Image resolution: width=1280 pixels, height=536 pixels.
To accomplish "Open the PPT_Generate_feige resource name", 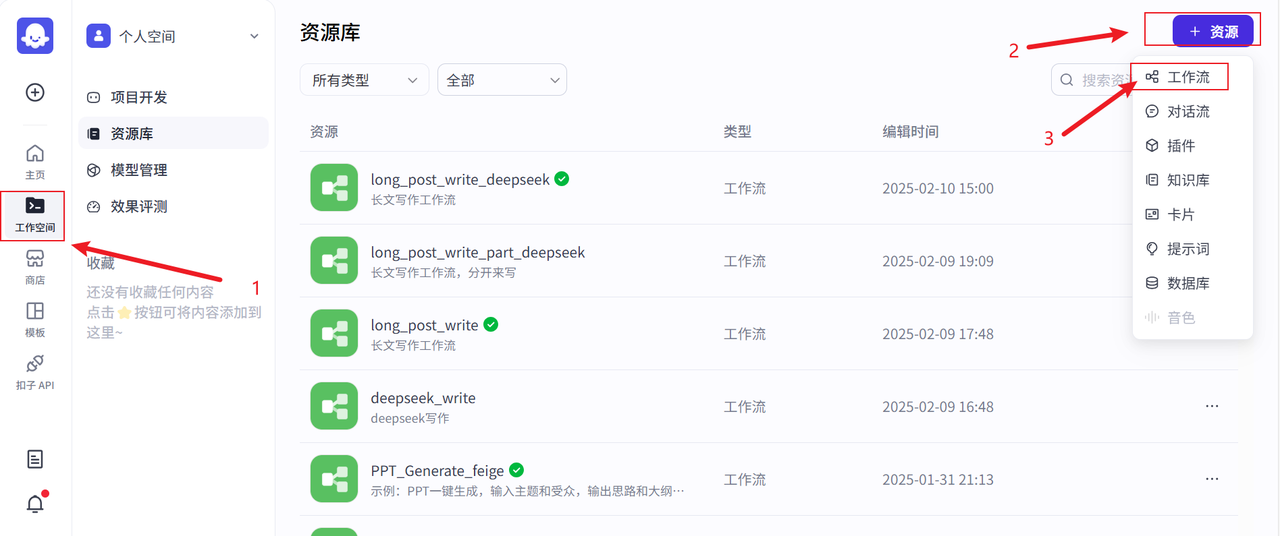I will (x=437, y=470).
